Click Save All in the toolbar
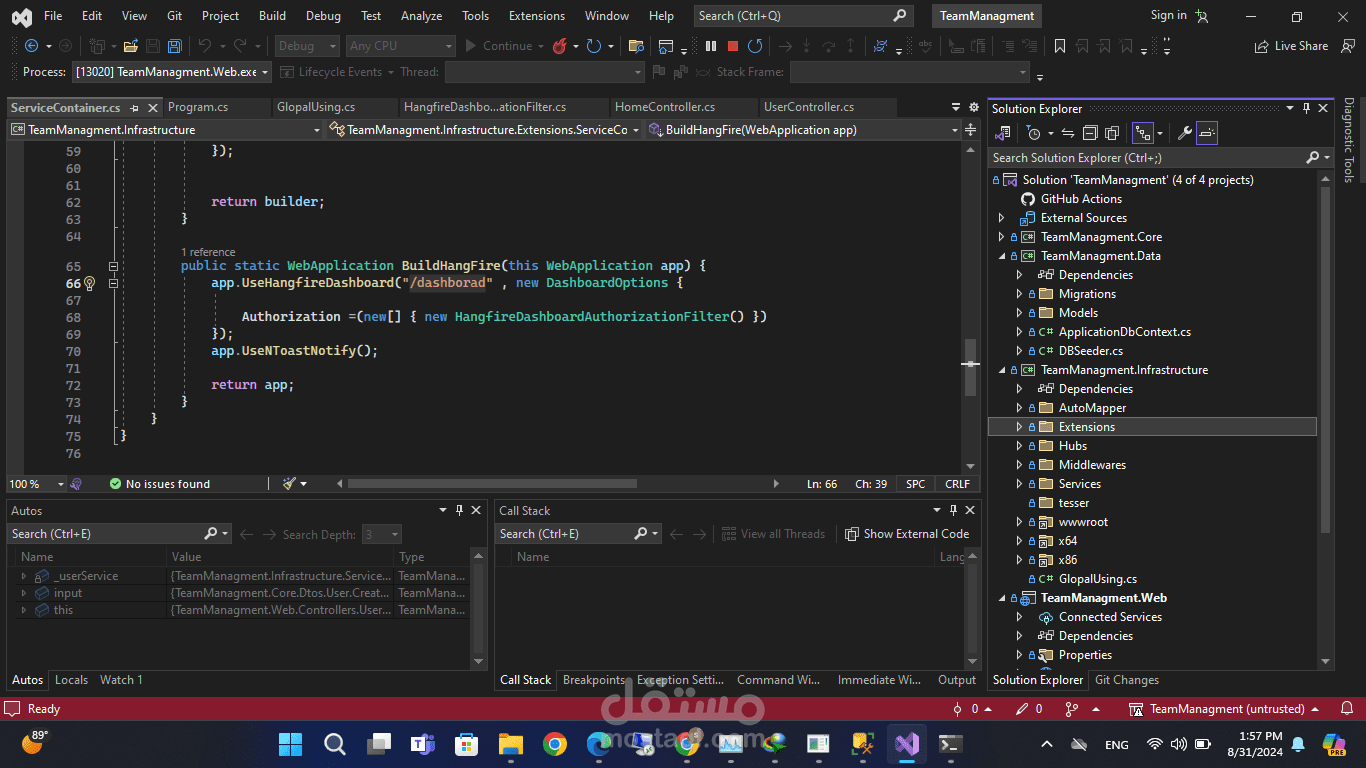Image resolution: width=1366 pixels, height=768 pixels. pos(175,46)
